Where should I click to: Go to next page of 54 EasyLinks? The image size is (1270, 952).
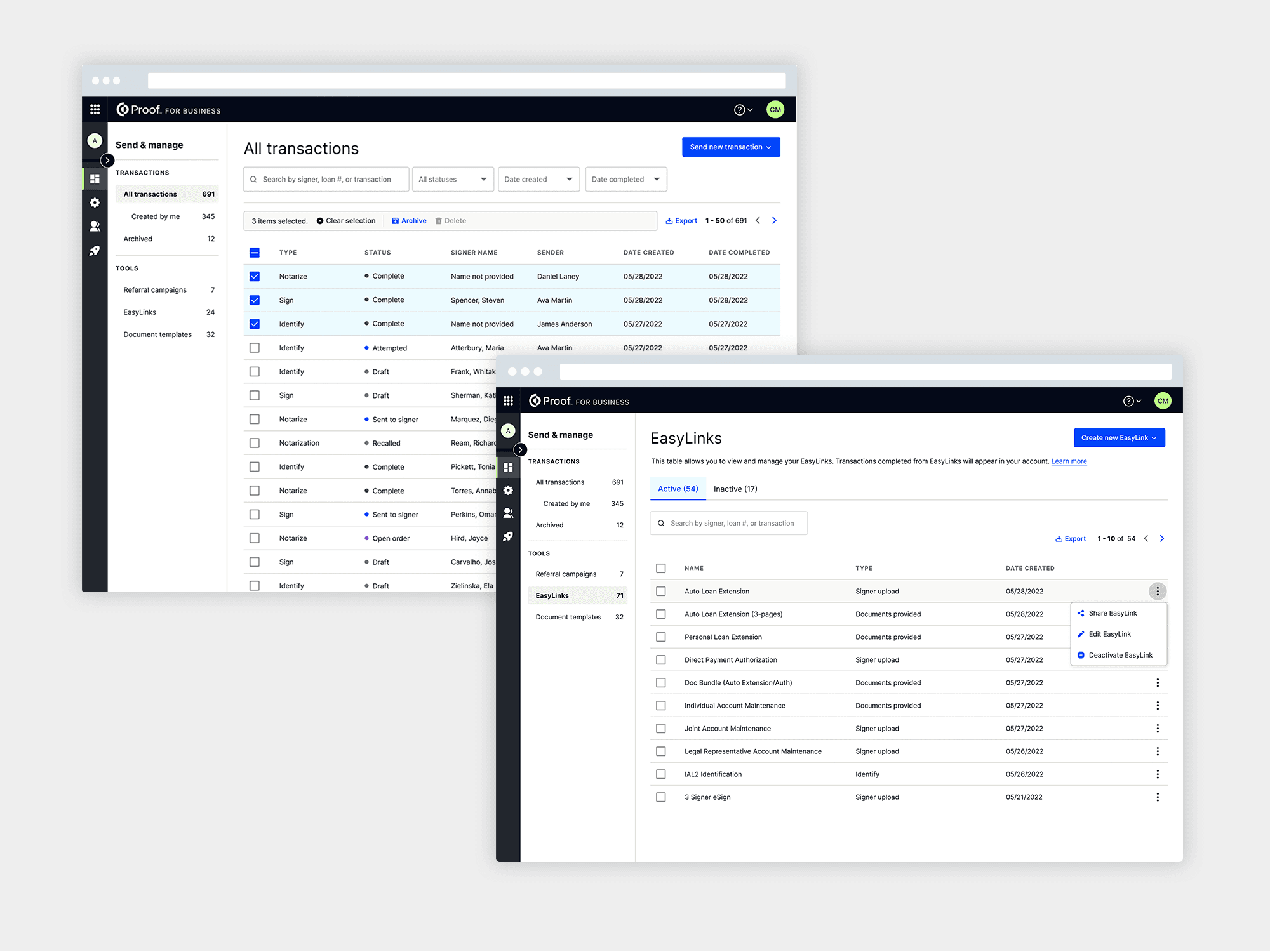1162,539
